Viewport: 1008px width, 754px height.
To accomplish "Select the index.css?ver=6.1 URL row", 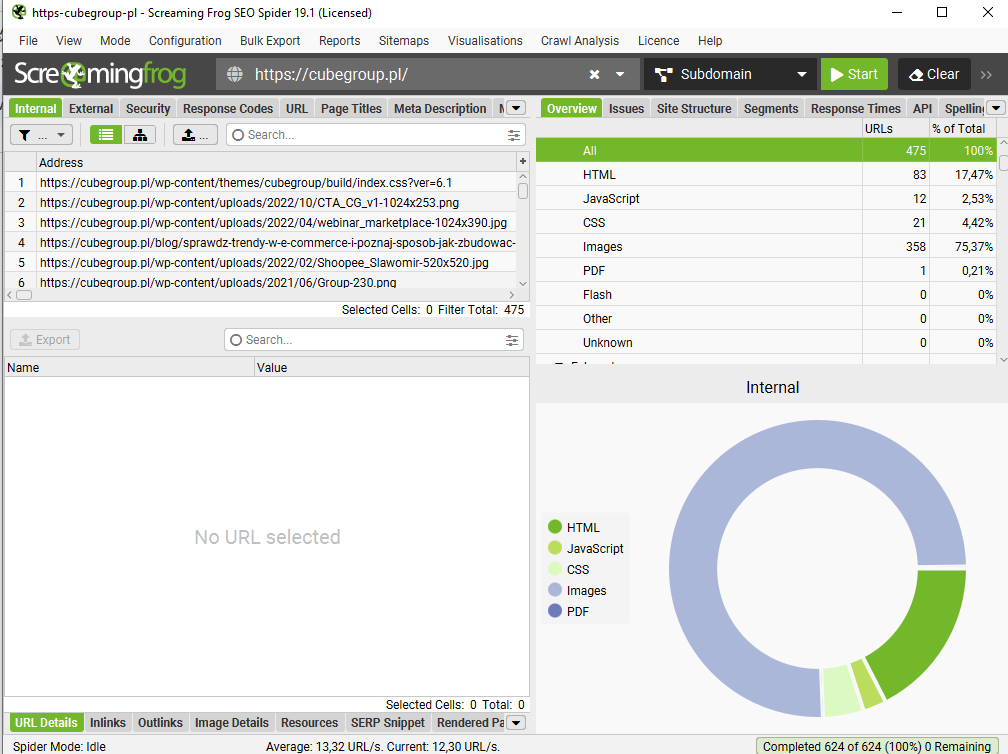I will pyautogui.click(x=260, y=183).
